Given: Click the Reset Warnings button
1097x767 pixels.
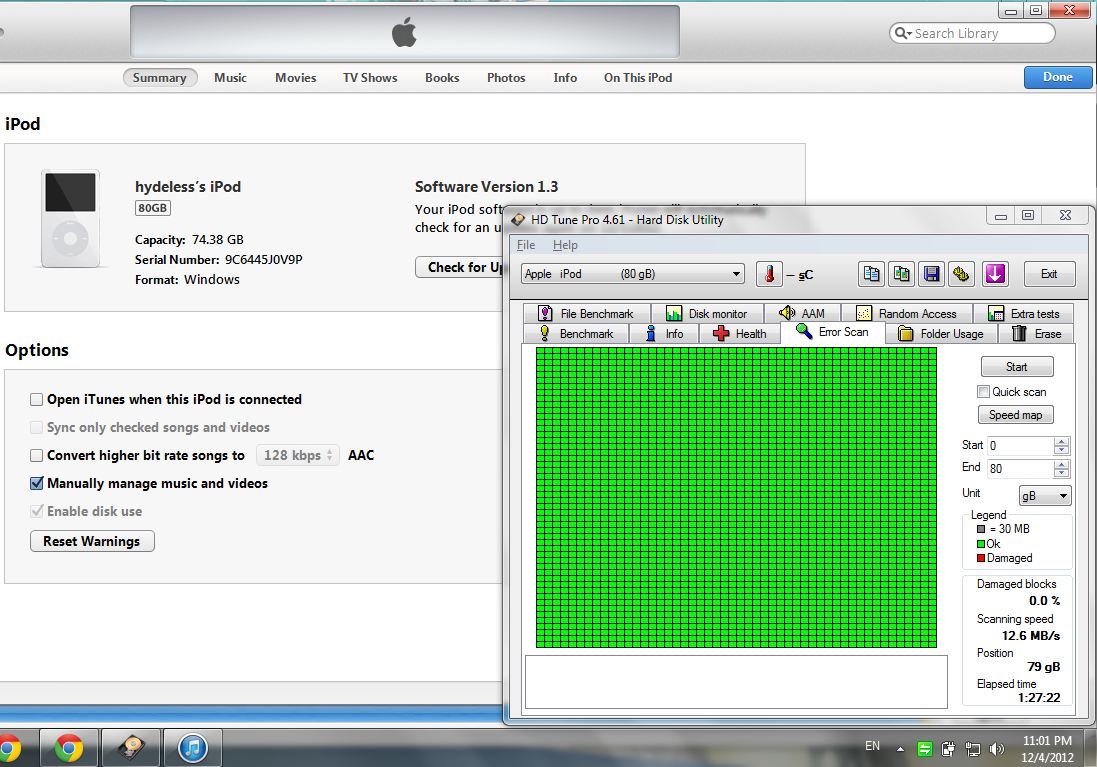Looking at the screenshot, I should pos(92,541).
